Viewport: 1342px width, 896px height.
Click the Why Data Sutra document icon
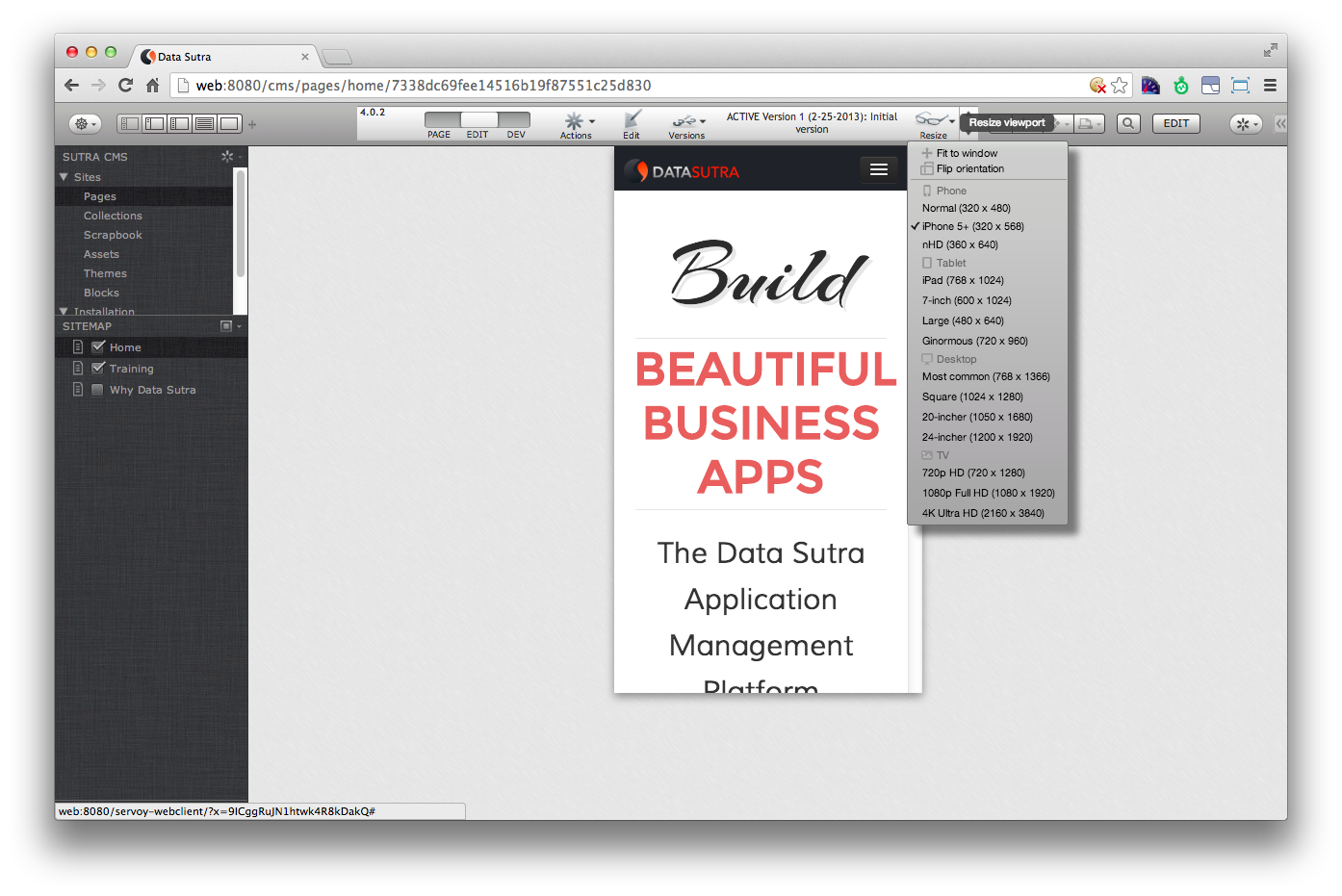click(78, 390)
